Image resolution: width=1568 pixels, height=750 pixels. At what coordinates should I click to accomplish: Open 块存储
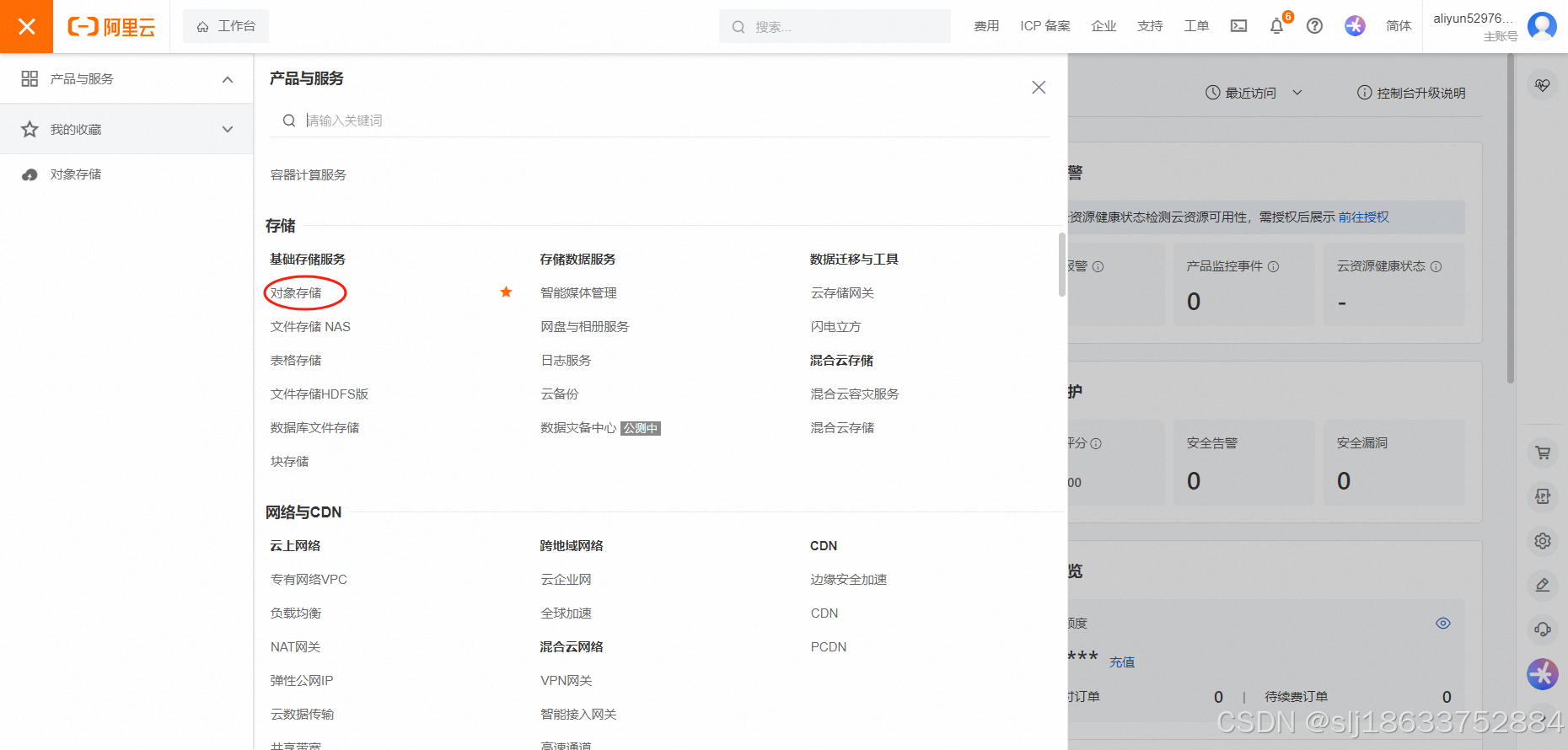point(289,462)
